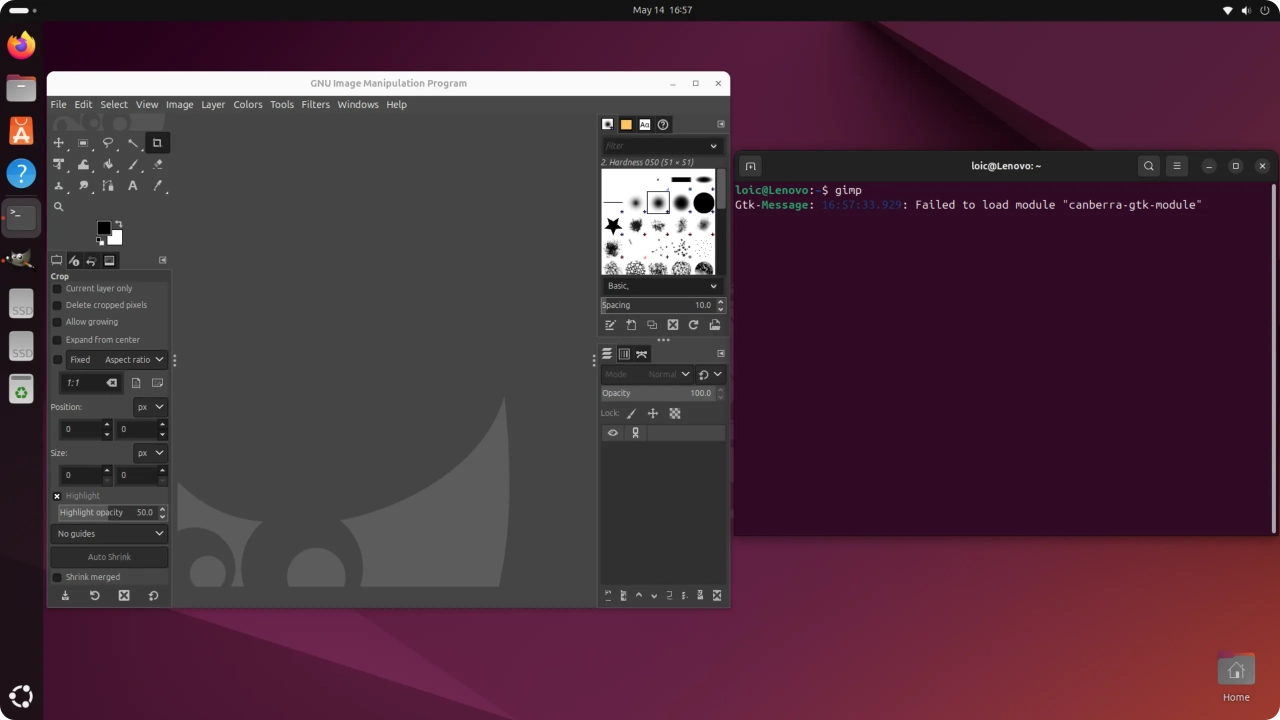Select the Text tool
The height and width of the screenshot is (720, 1280).
point(132,186)
